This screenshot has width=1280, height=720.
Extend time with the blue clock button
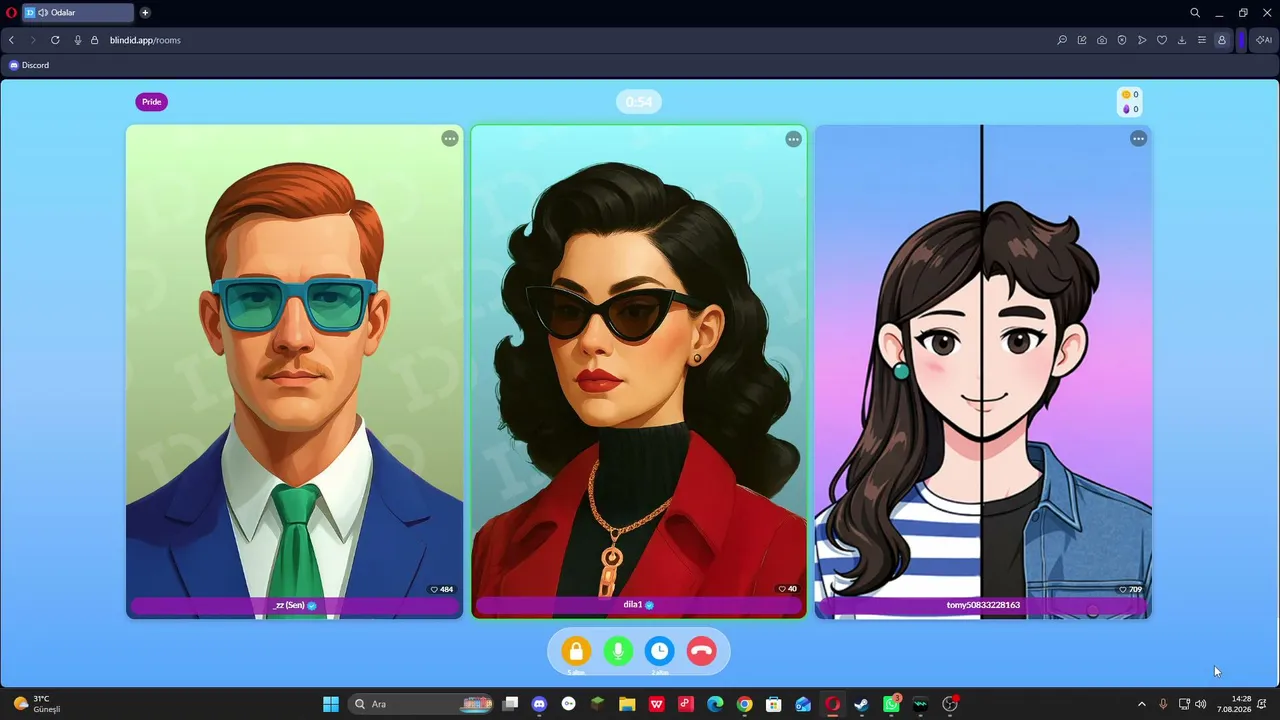point(660,651)
